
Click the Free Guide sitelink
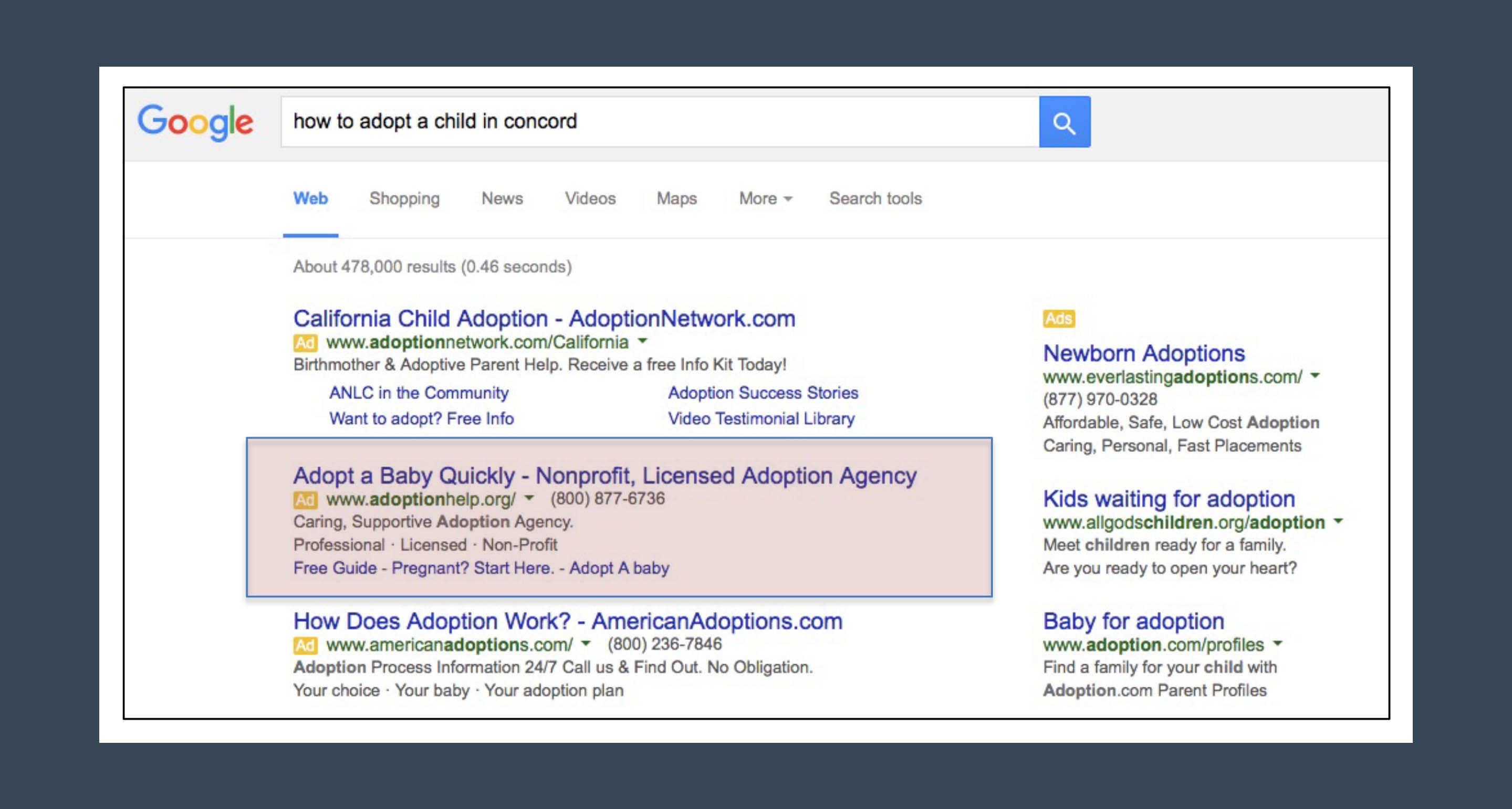click(x=335, y=568)
